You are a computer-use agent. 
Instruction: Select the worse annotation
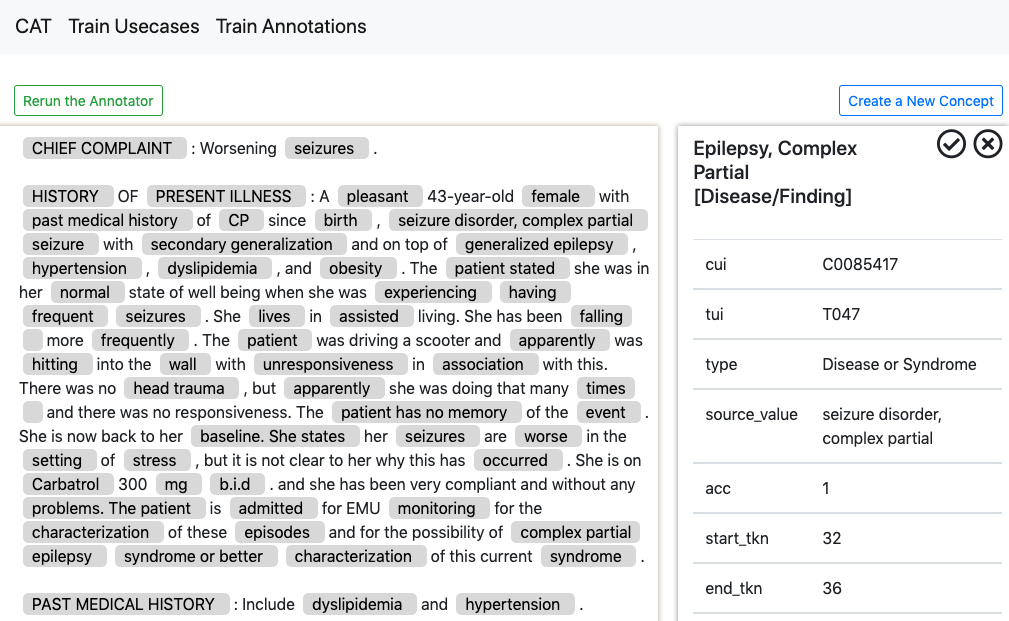pyautogui.click(x=548, y=436)
